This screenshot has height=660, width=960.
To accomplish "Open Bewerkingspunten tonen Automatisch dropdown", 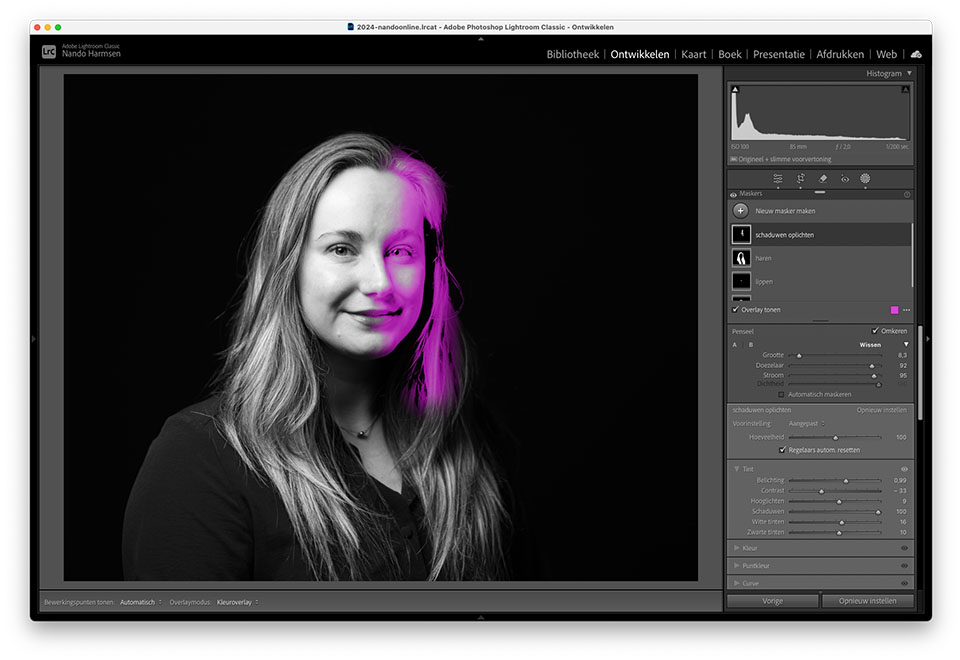I will [x=141, y=602].
